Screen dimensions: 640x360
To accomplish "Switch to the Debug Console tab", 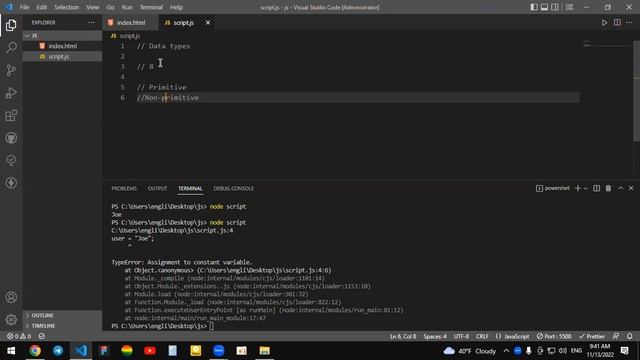I will click(x=233, y=189).
